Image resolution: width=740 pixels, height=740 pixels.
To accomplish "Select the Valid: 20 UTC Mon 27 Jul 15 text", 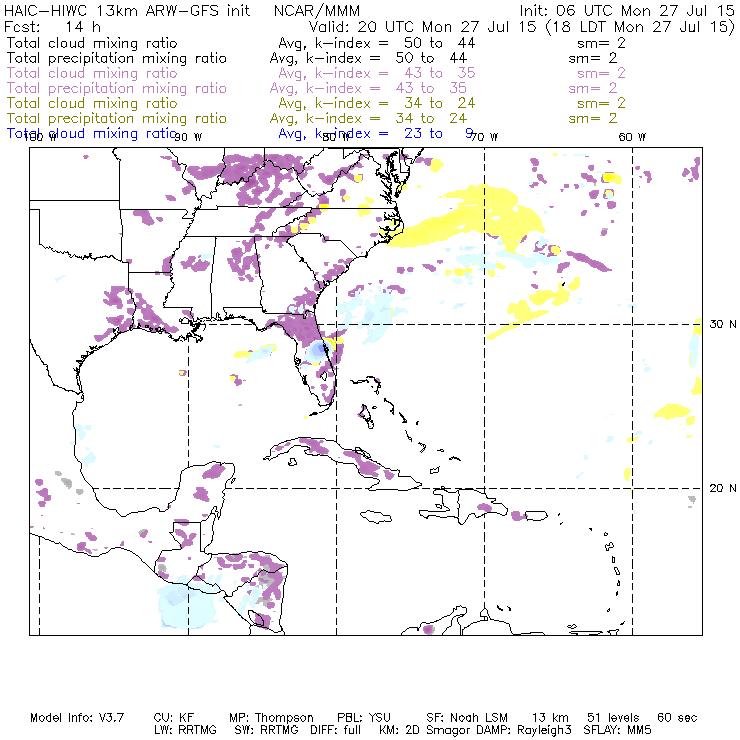I will click(422, 26).
